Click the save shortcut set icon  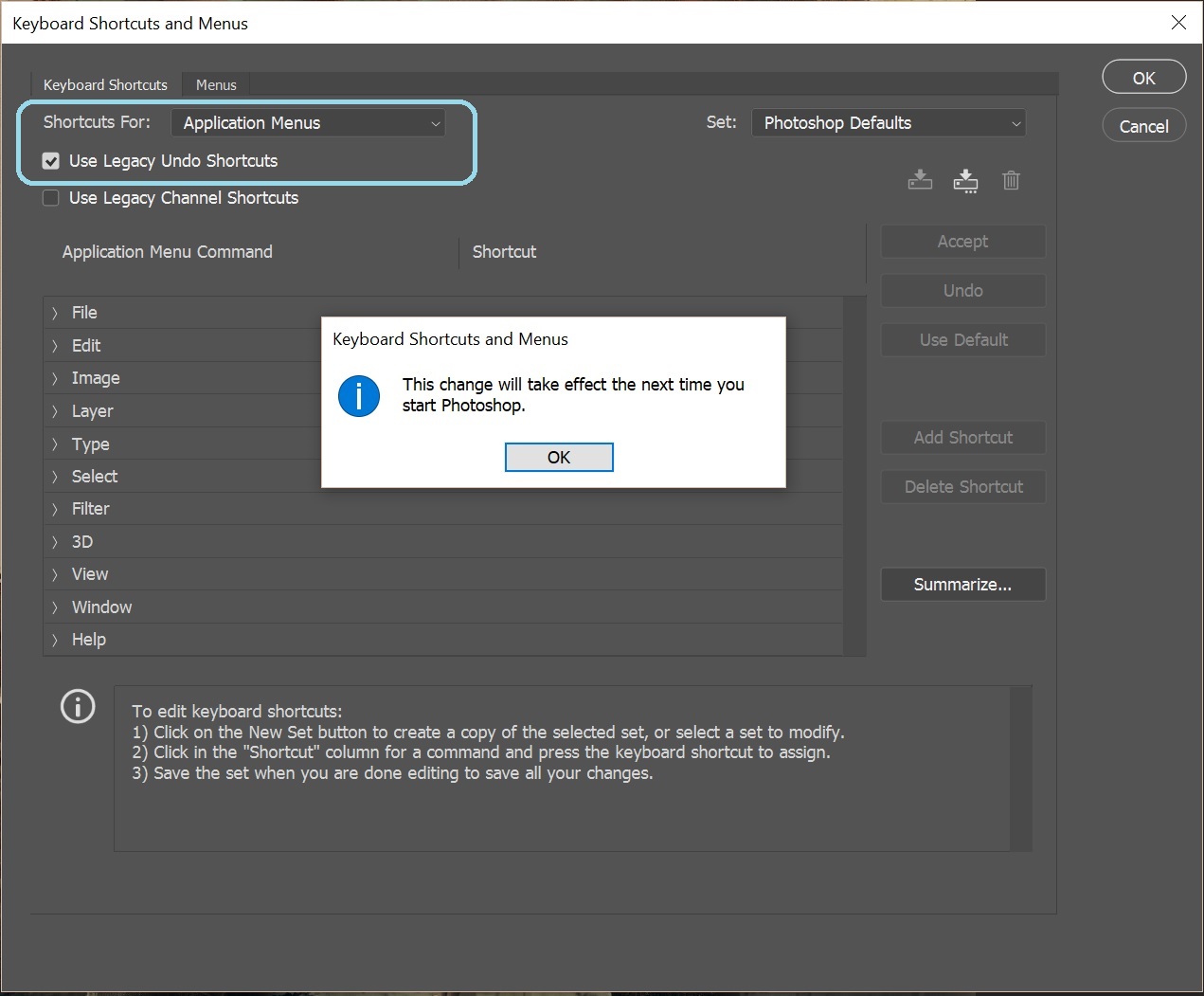(x=920, y=180)
